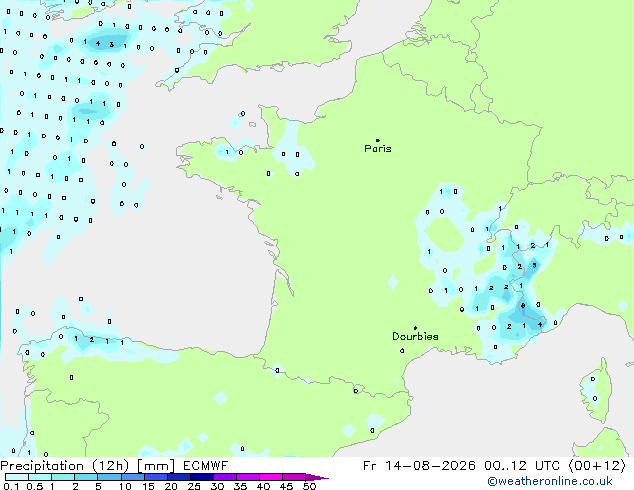Click the '(00+12)' forecast offset text
The image size is (634, 490).
click(x=597, y=466)
